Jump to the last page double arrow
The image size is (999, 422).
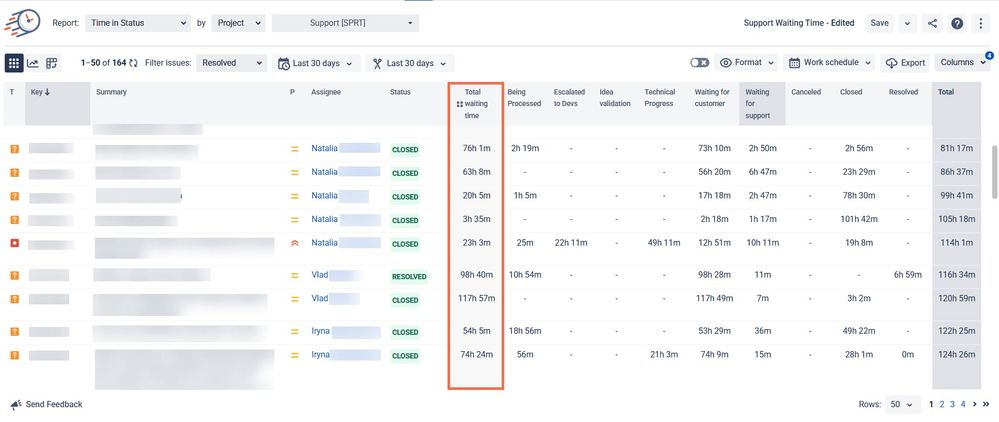[986, 404]
